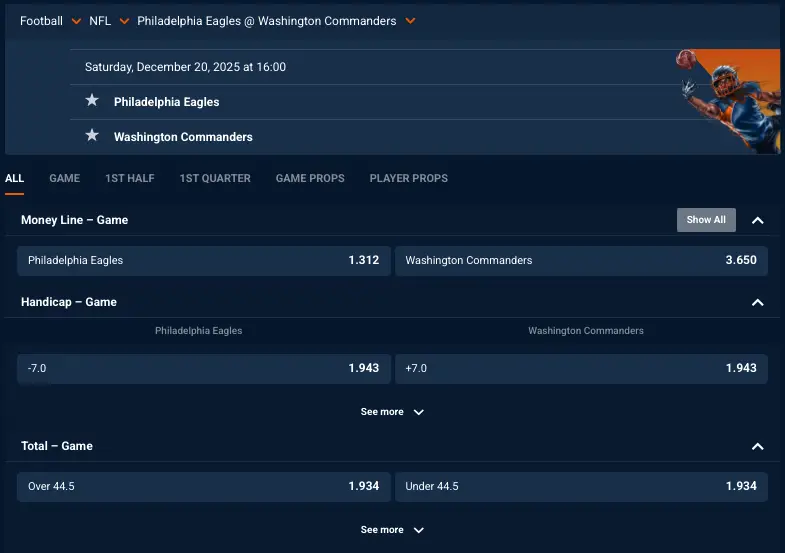Star the Washington Commanders team as favorite

click(x=93, y=136)
